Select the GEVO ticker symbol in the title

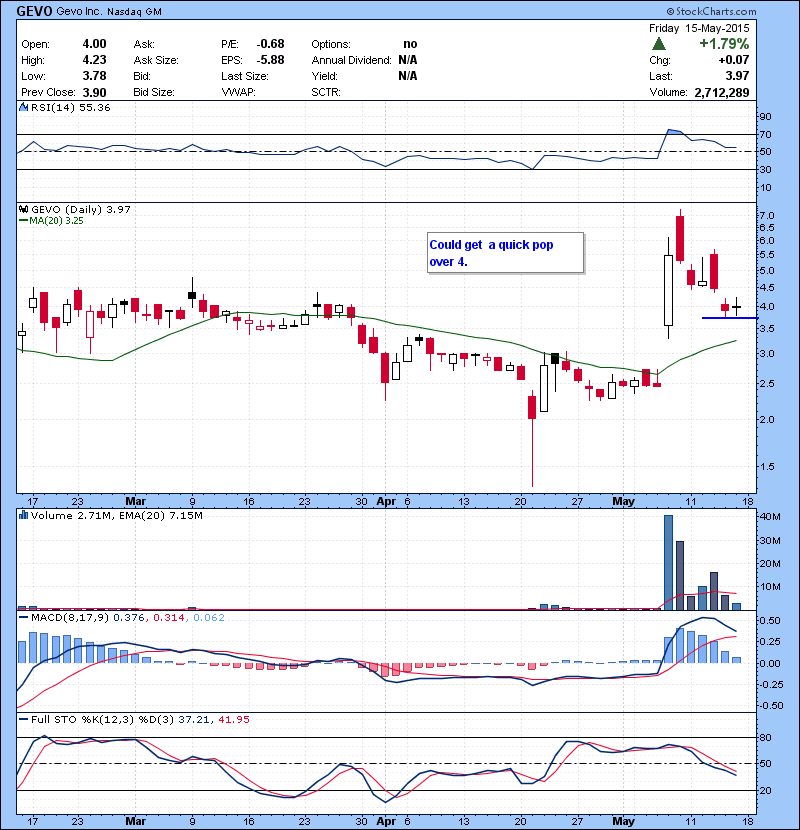34,11
